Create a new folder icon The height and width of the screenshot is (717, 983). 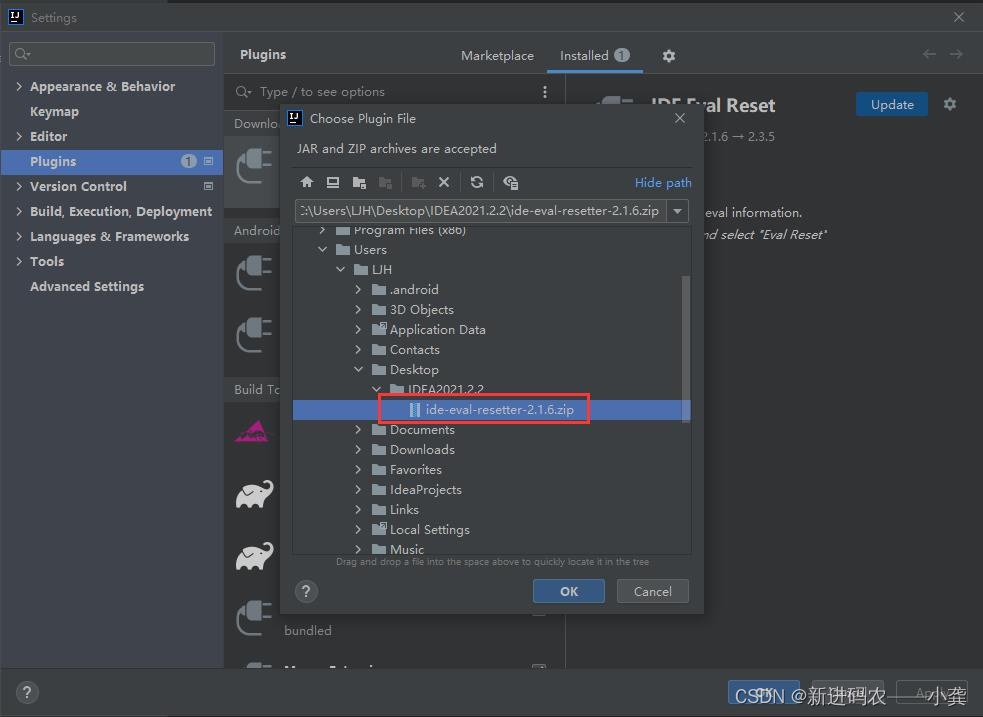[x=418, y=182]
